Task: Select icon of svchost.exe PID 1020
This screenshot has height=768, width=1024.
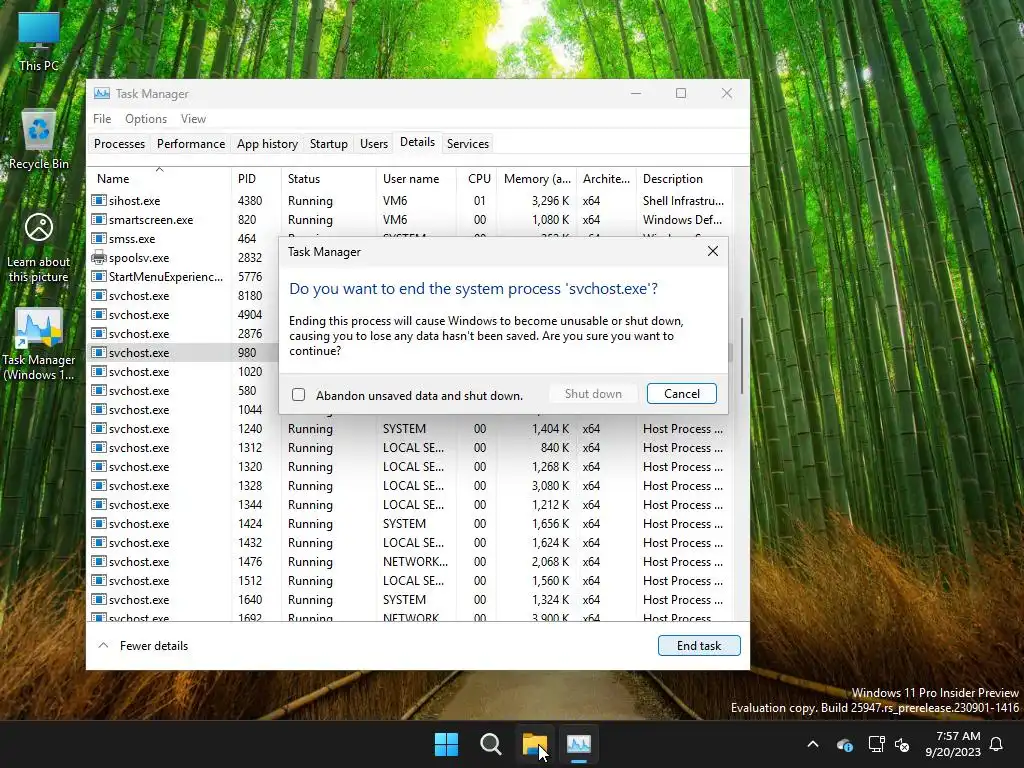Action: tap(99, 371)
